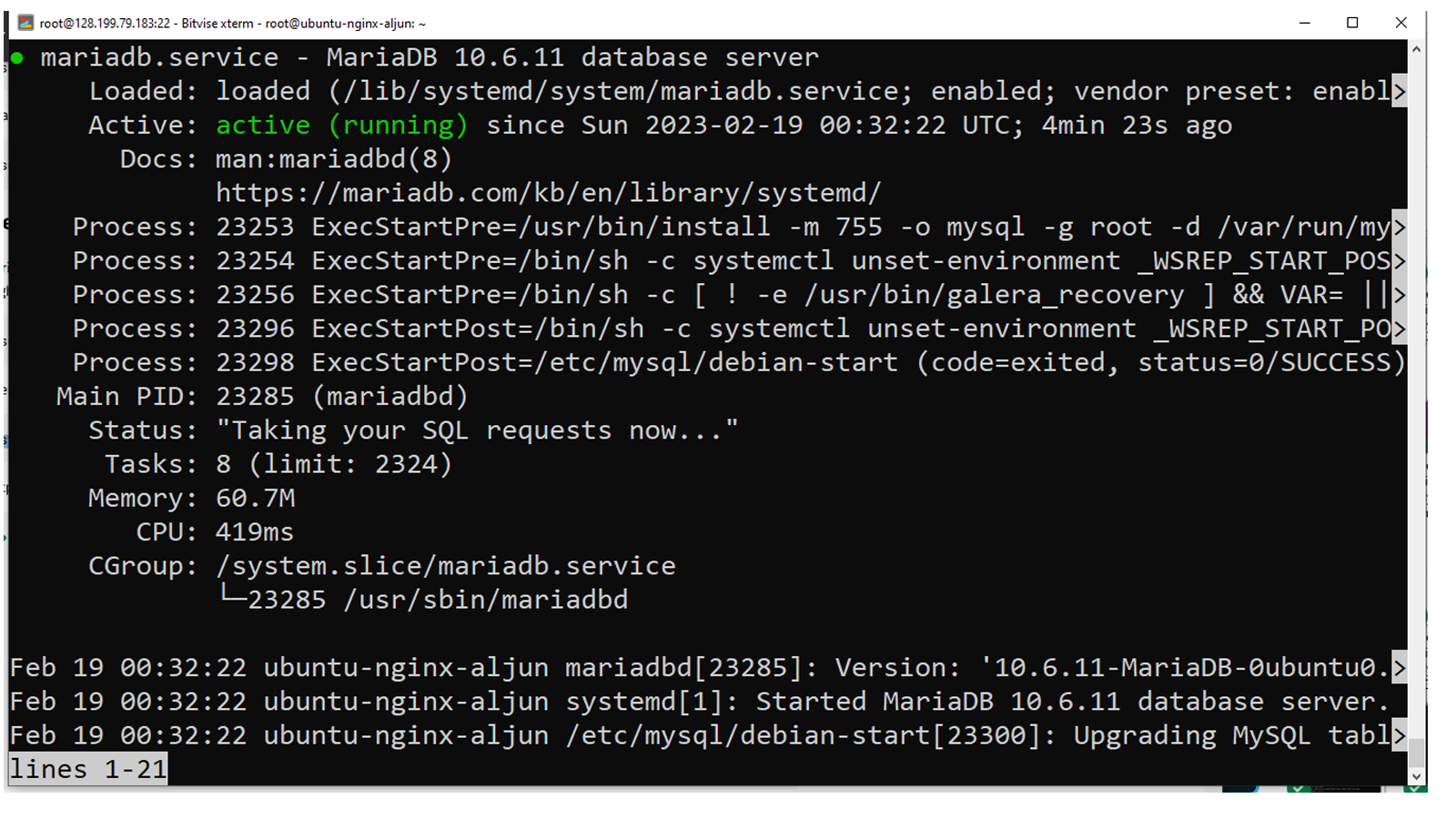Click truncation marker on process 23296 line
This screenshot has height=819, width=1456.
pos(1400,329)
